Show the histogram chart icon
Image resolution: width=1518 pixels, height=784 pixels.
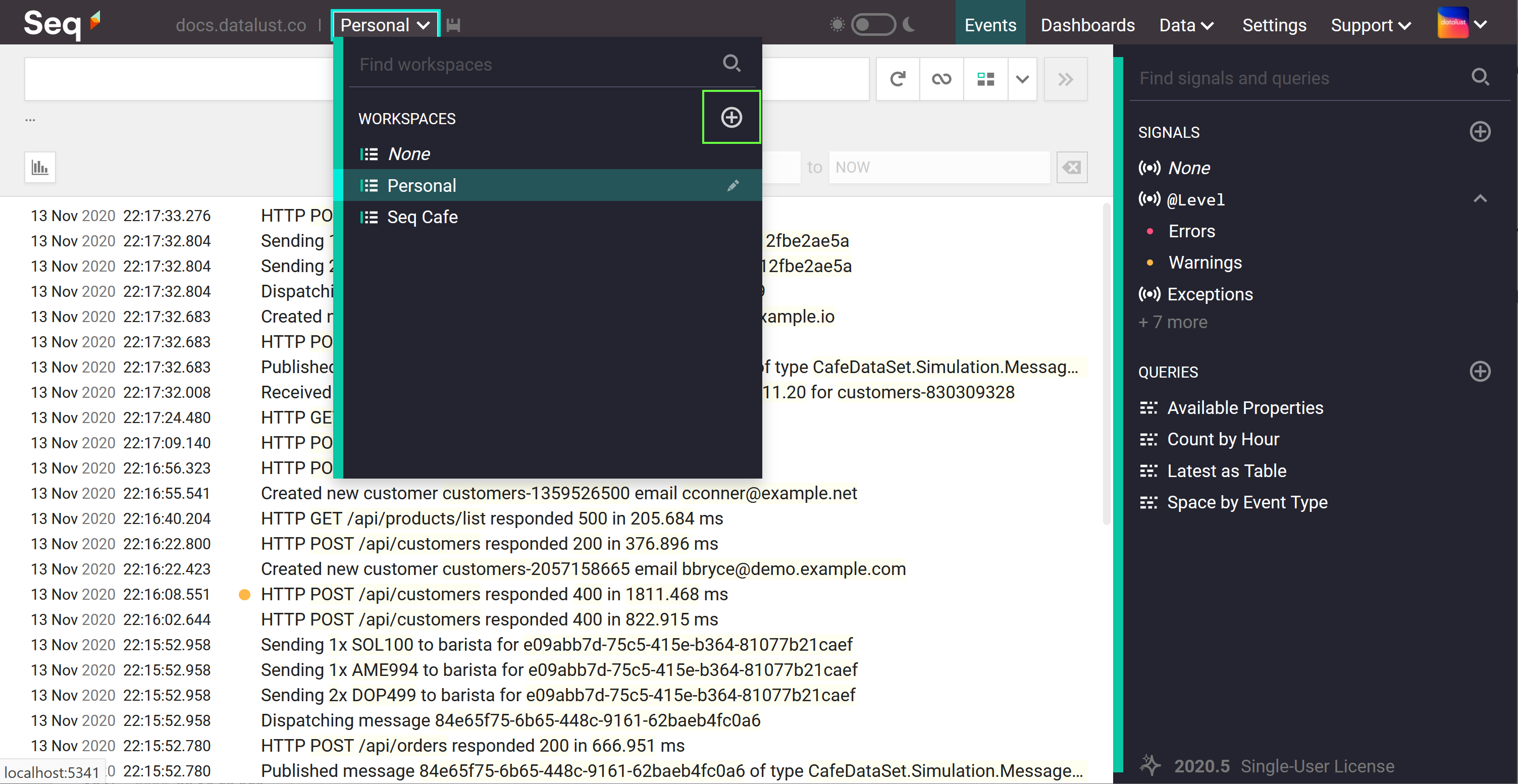coord(39,168)
